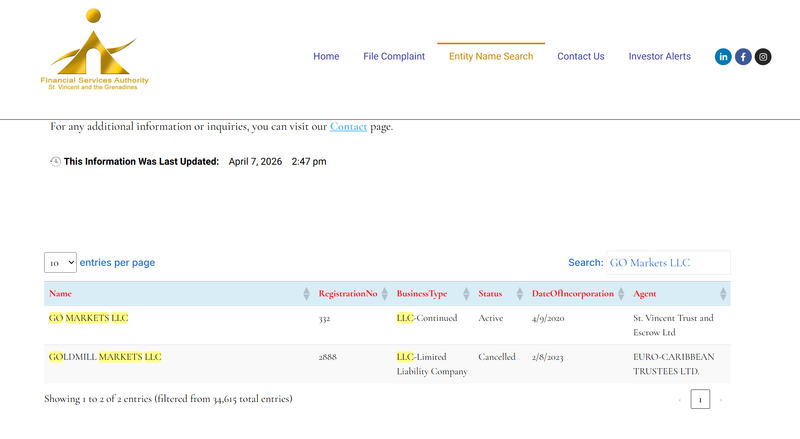Click the clock icon beside Last Updated
This screenshot has height=439, width=800.
tap(55, 162)
